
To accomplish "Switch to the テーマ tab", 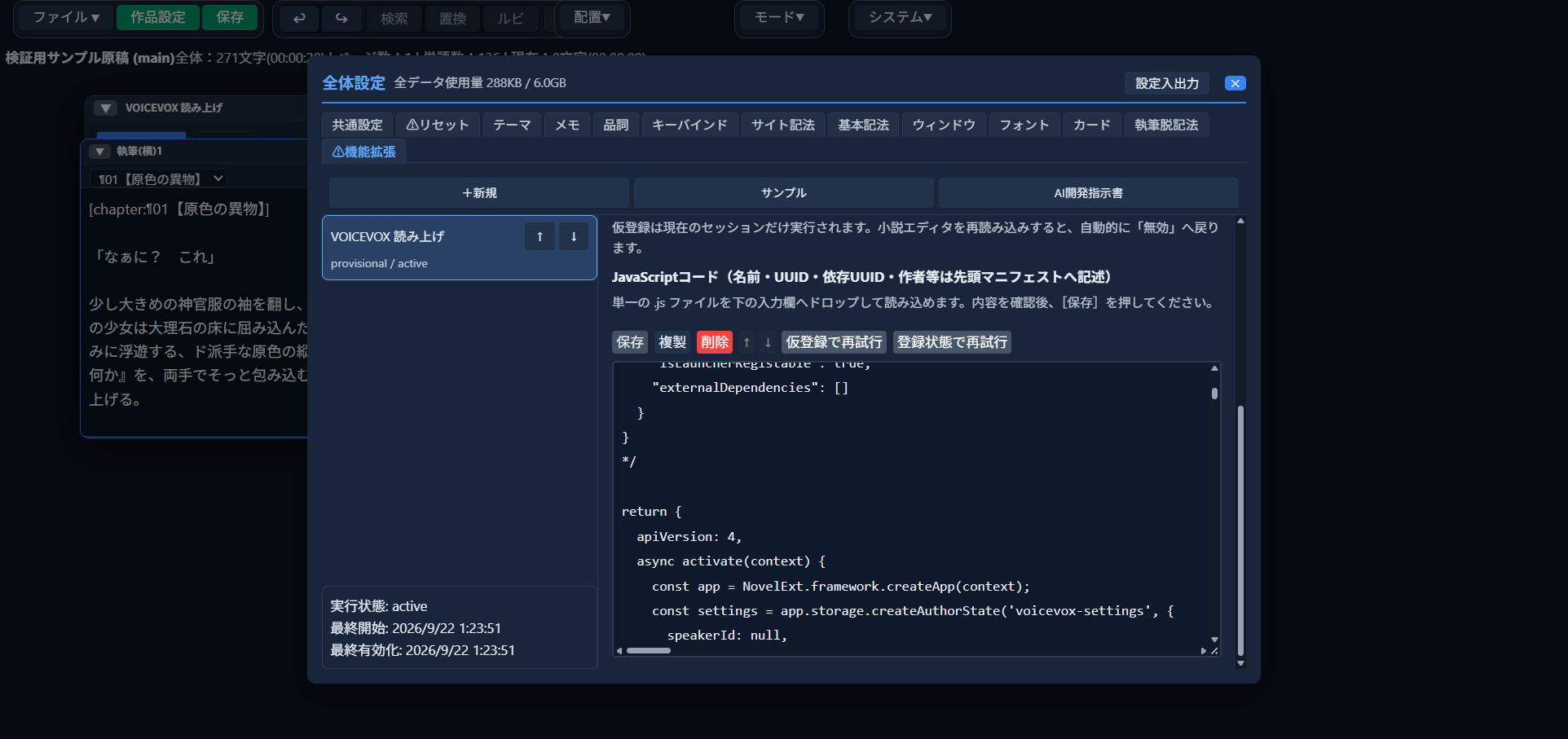I will [512, 125].
